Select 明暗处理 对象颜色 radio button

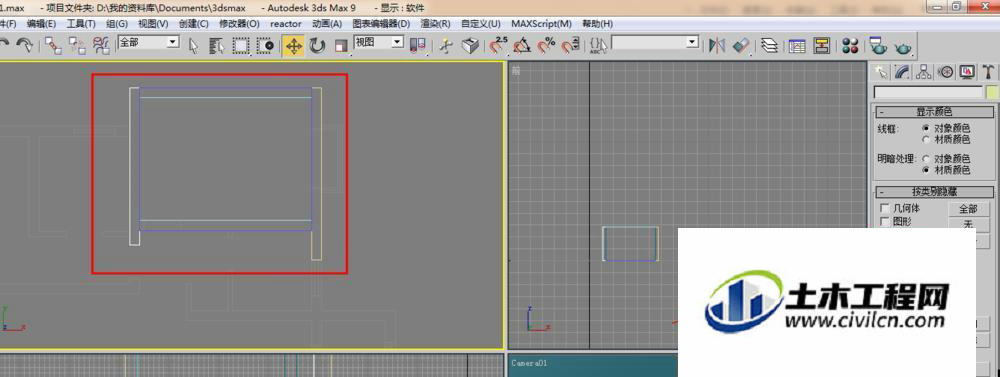pos(925,158)
